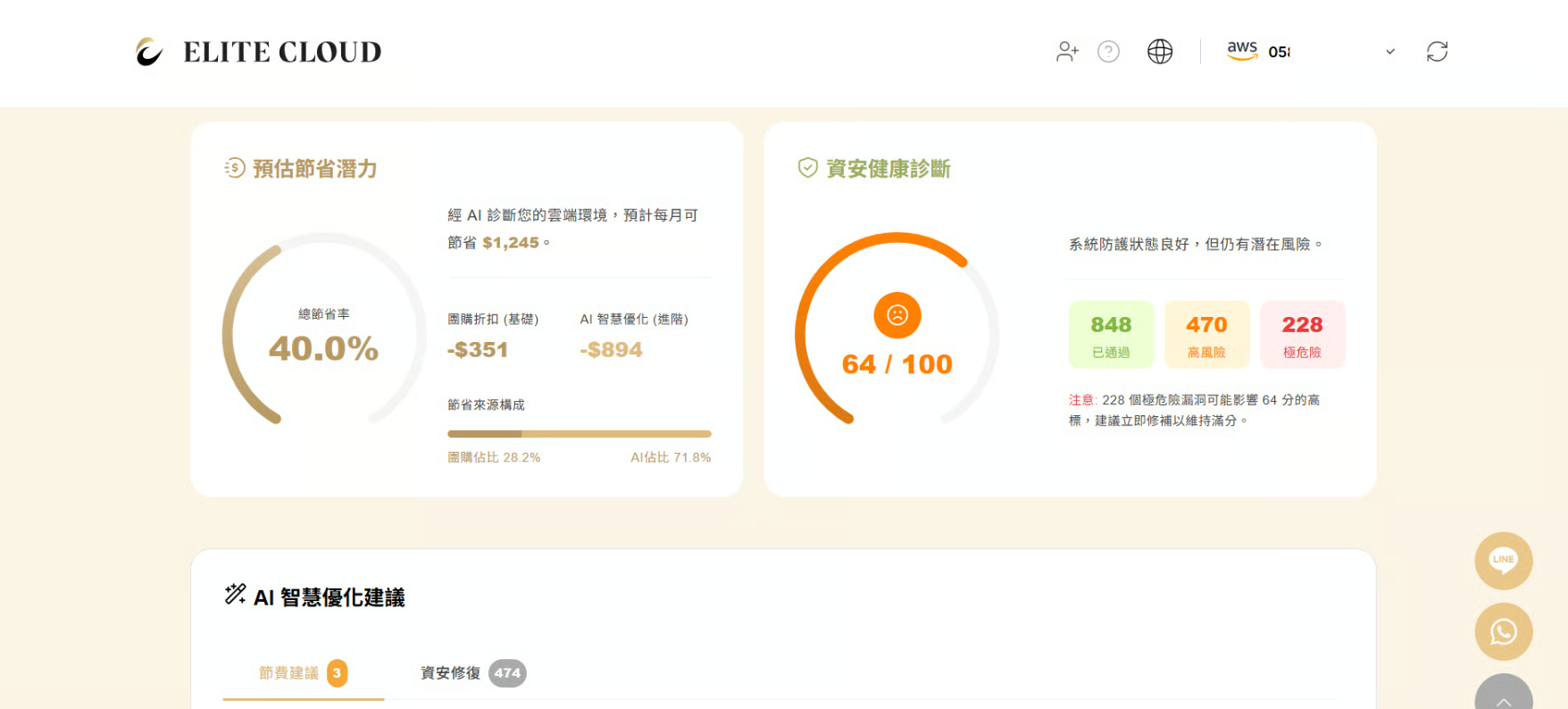Click the Elite Cloud logo
Screen dimensions: 1568x709
click(x=258, y=52)
